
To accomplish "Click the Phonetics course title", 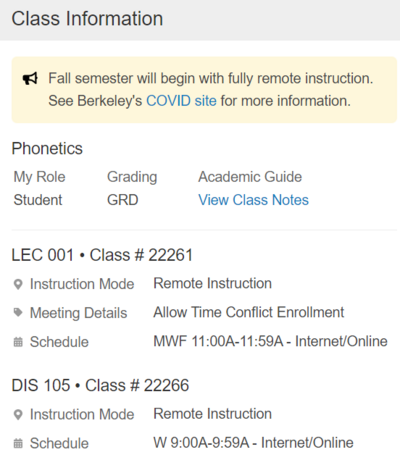I will point(47,148).
